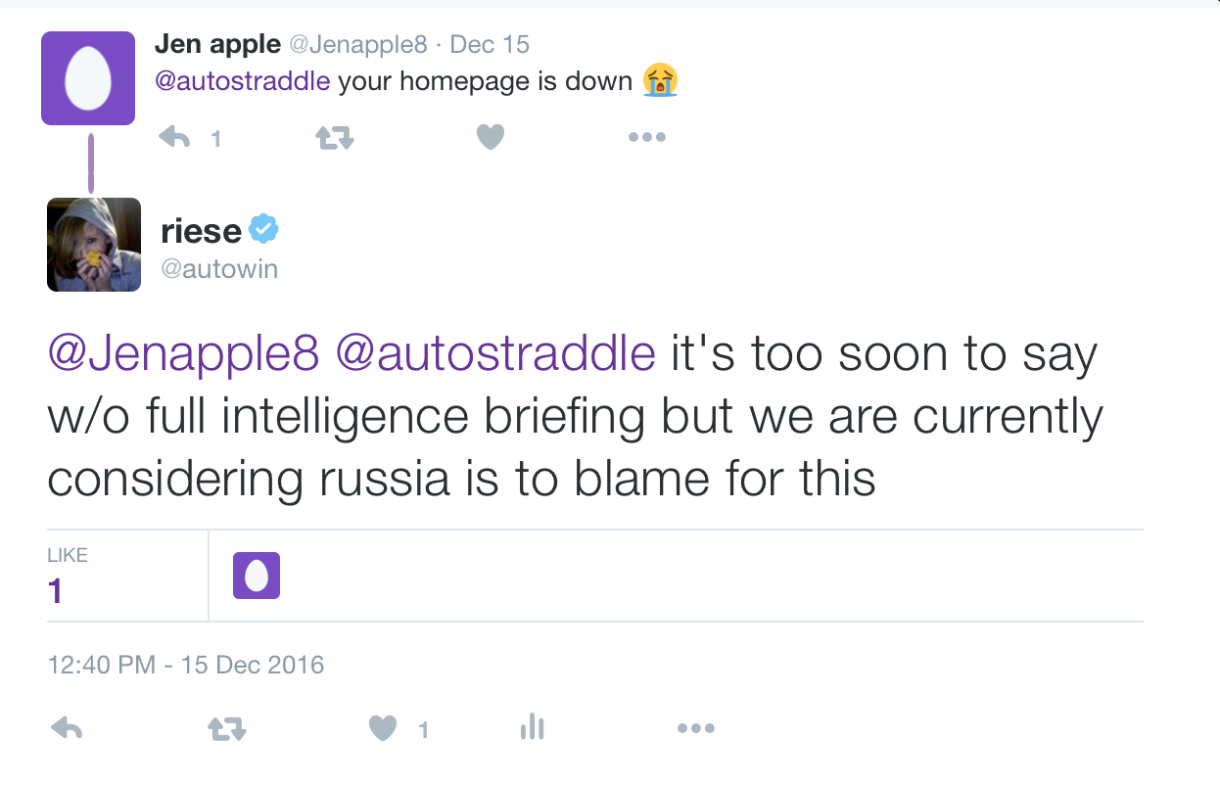
Task: Click the @autostraddle mention in Jen's tweet
Action: pos(242,81)
